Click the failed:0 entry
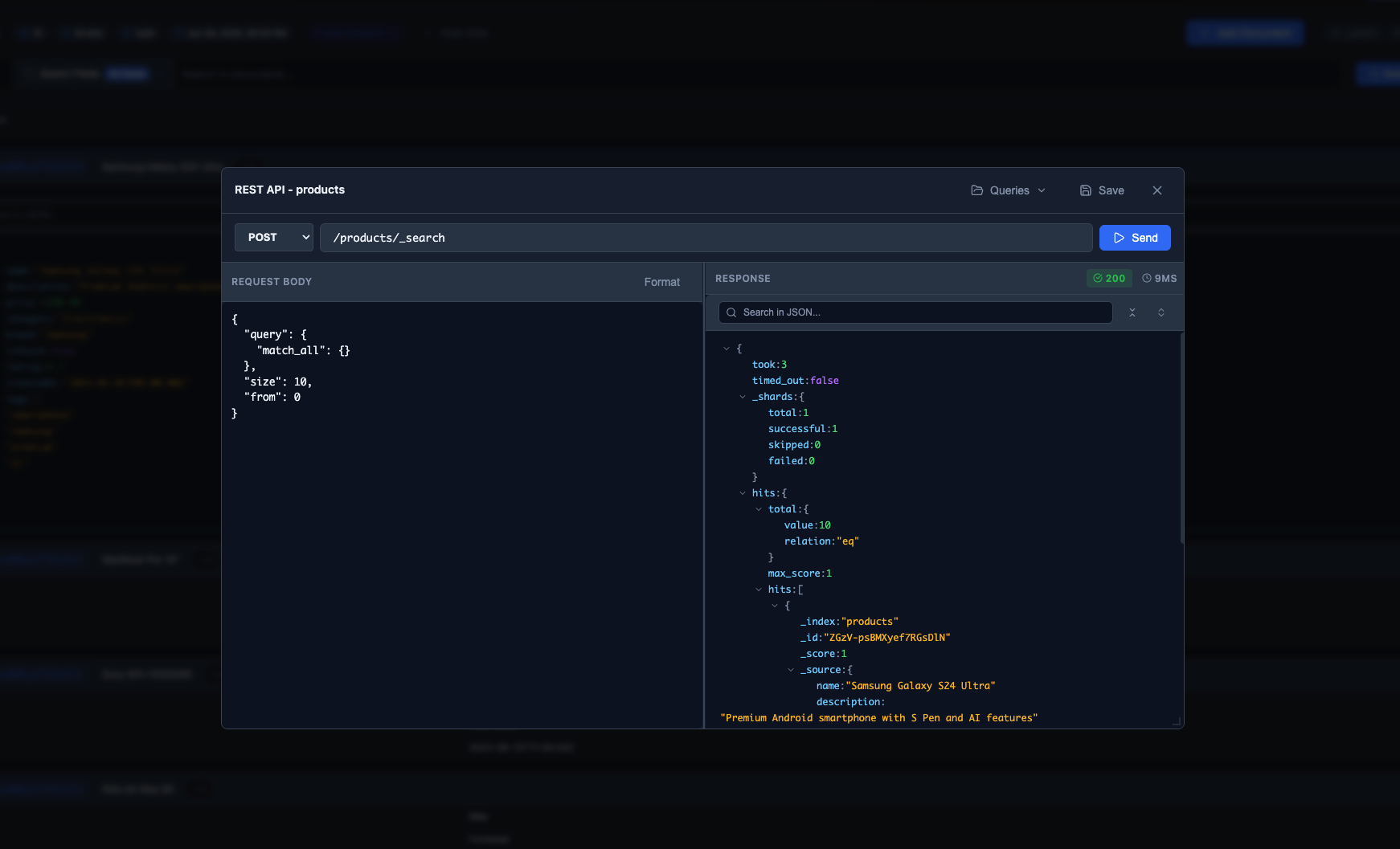Image resolution: width=1400 pixels, height=849 pixels. click(x=792, y=461)
